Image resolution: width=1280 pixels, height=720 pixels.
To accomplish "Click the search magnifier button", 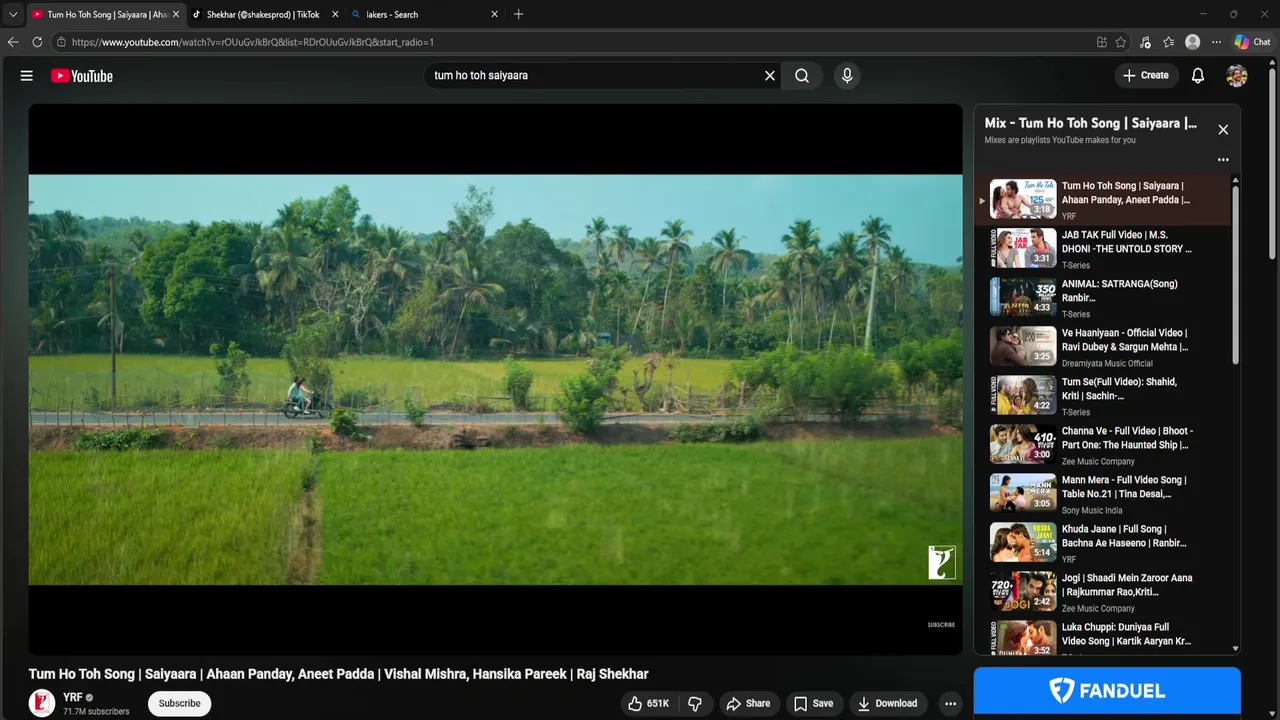I will (x=802, y=75).
